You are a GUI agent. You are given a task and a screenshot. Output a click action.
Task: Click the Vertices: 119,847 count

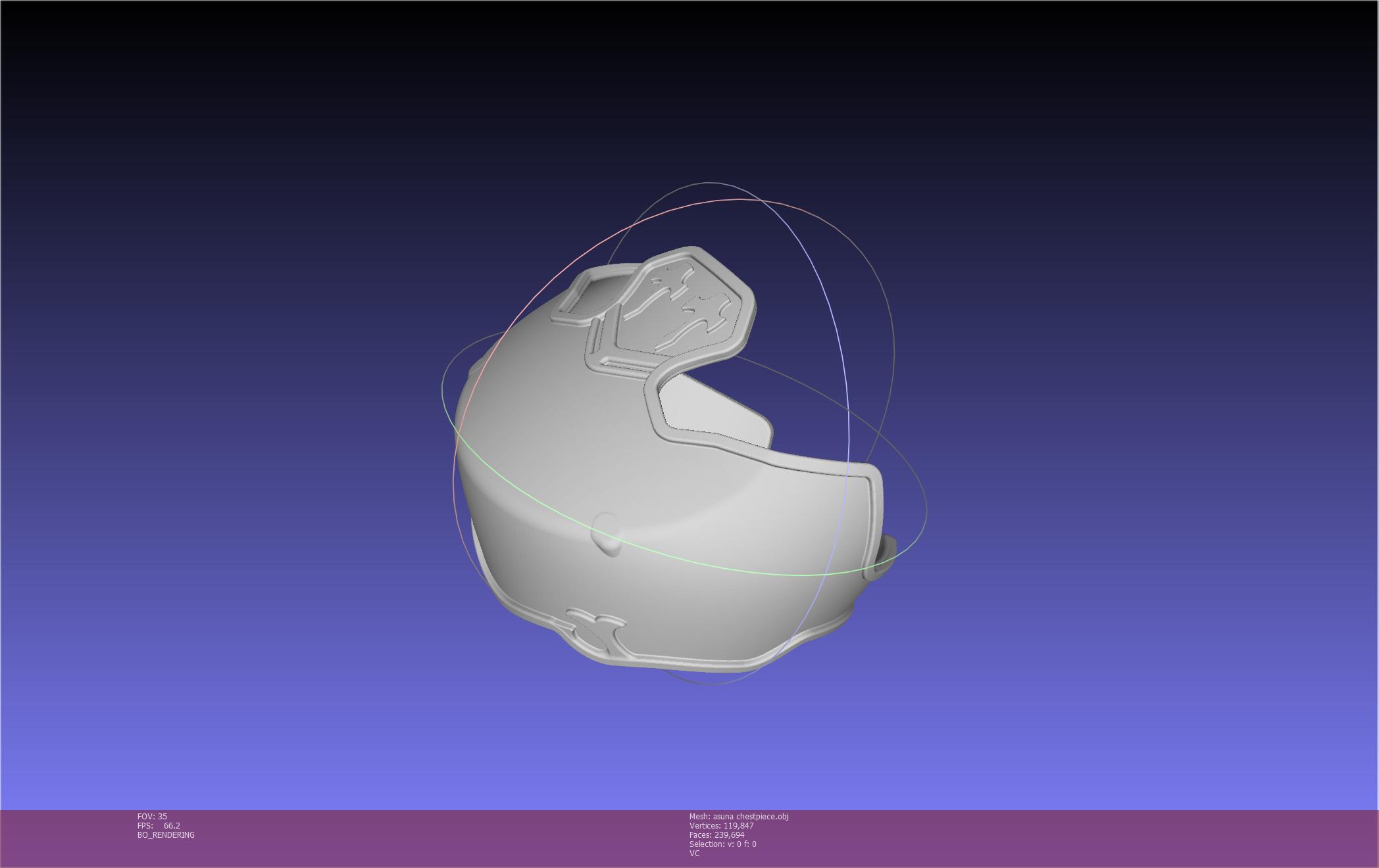[x=721, y=825]
